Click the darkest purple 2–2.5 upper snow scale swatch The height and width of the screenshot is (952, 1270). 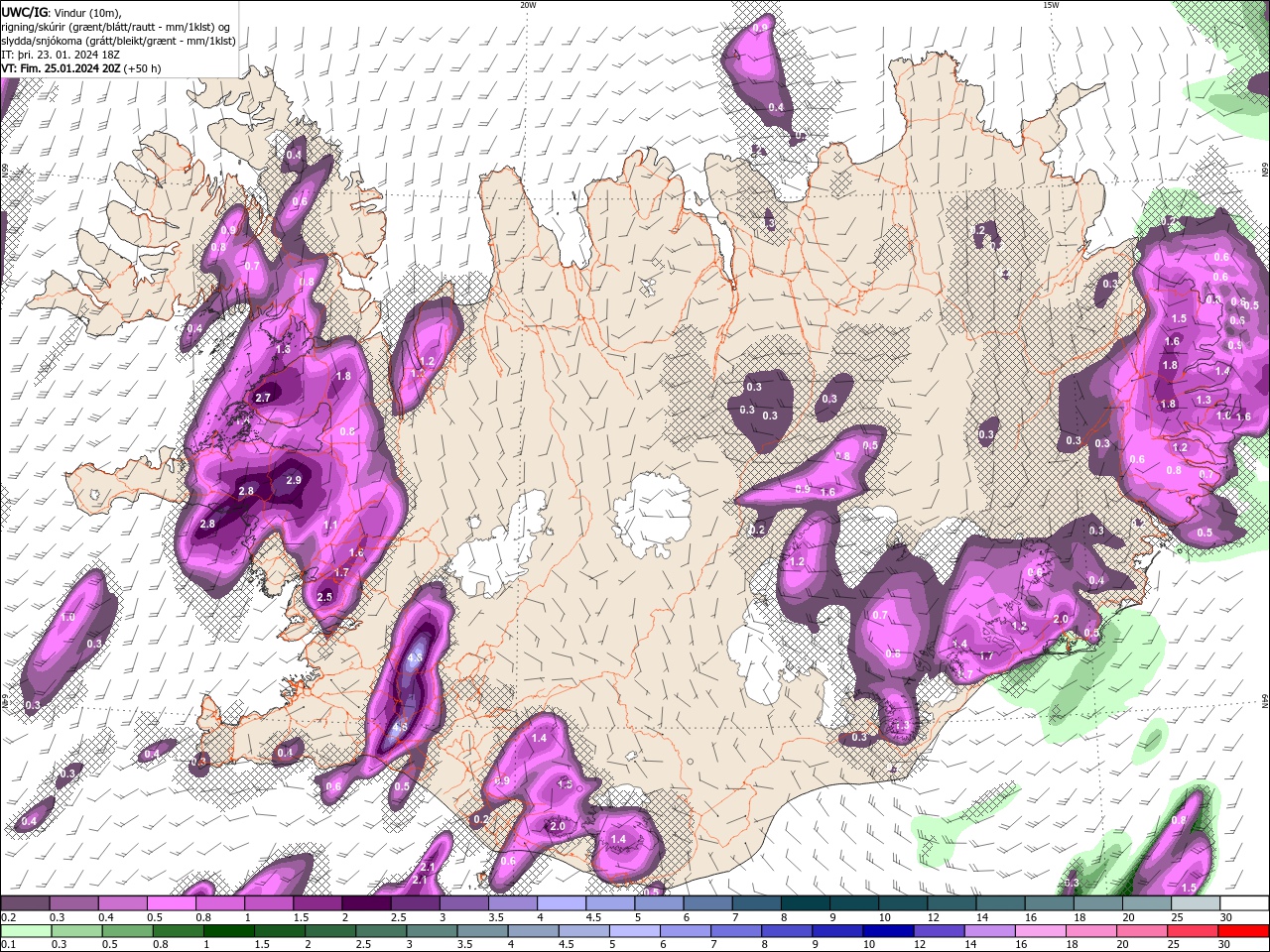366,903
